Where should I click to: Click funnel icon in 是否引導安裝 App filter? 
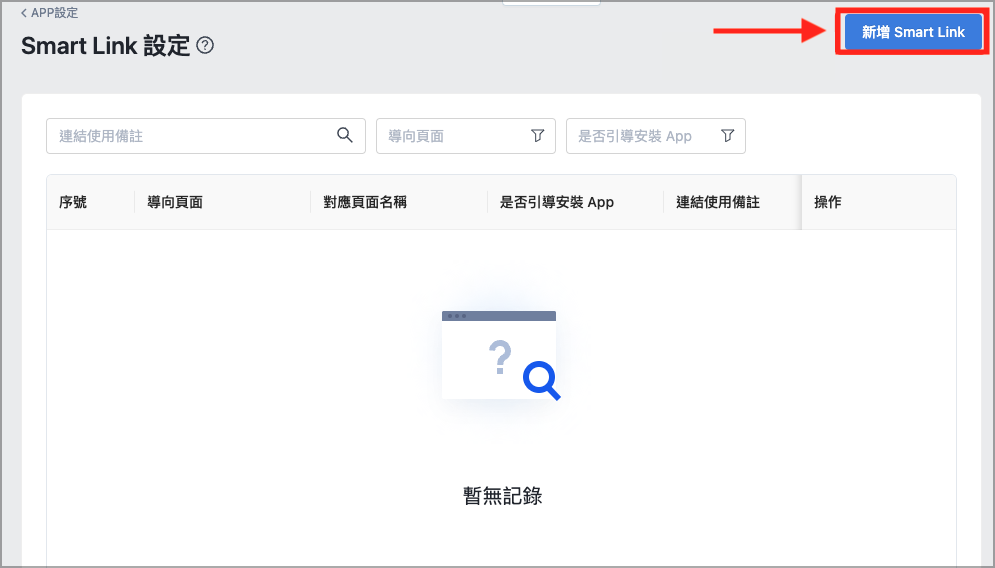point(727,135)
